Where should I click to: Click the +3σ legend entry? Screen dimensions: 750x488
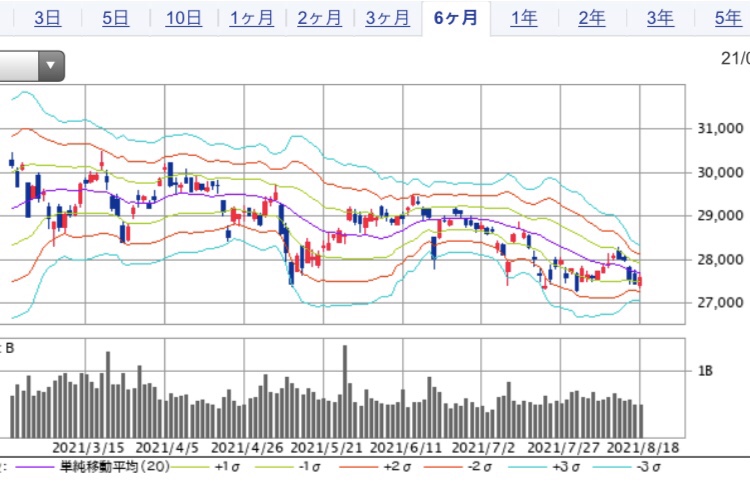[566, 466]
